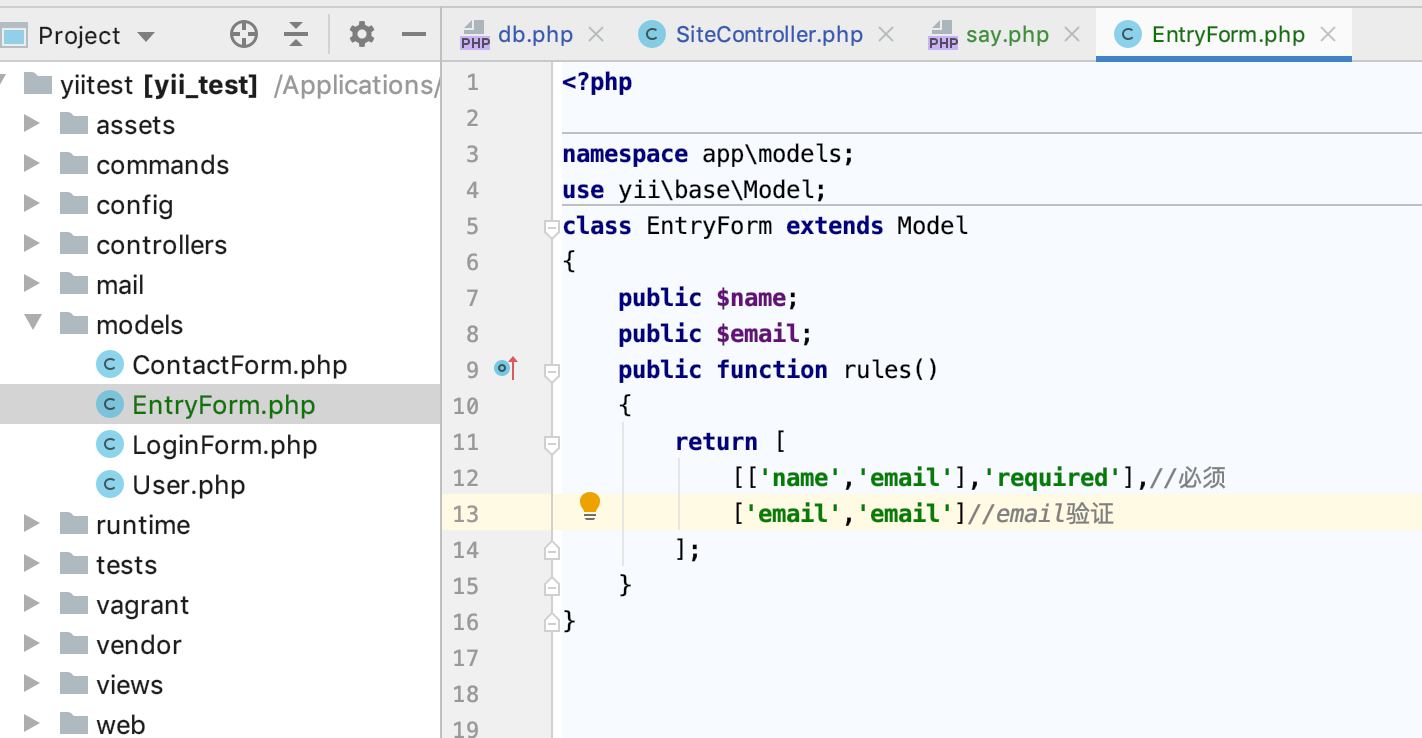The width and height of the screenshot is (1422, 738).
Task: Open Project panel settings gear
Action: [361, 35]
